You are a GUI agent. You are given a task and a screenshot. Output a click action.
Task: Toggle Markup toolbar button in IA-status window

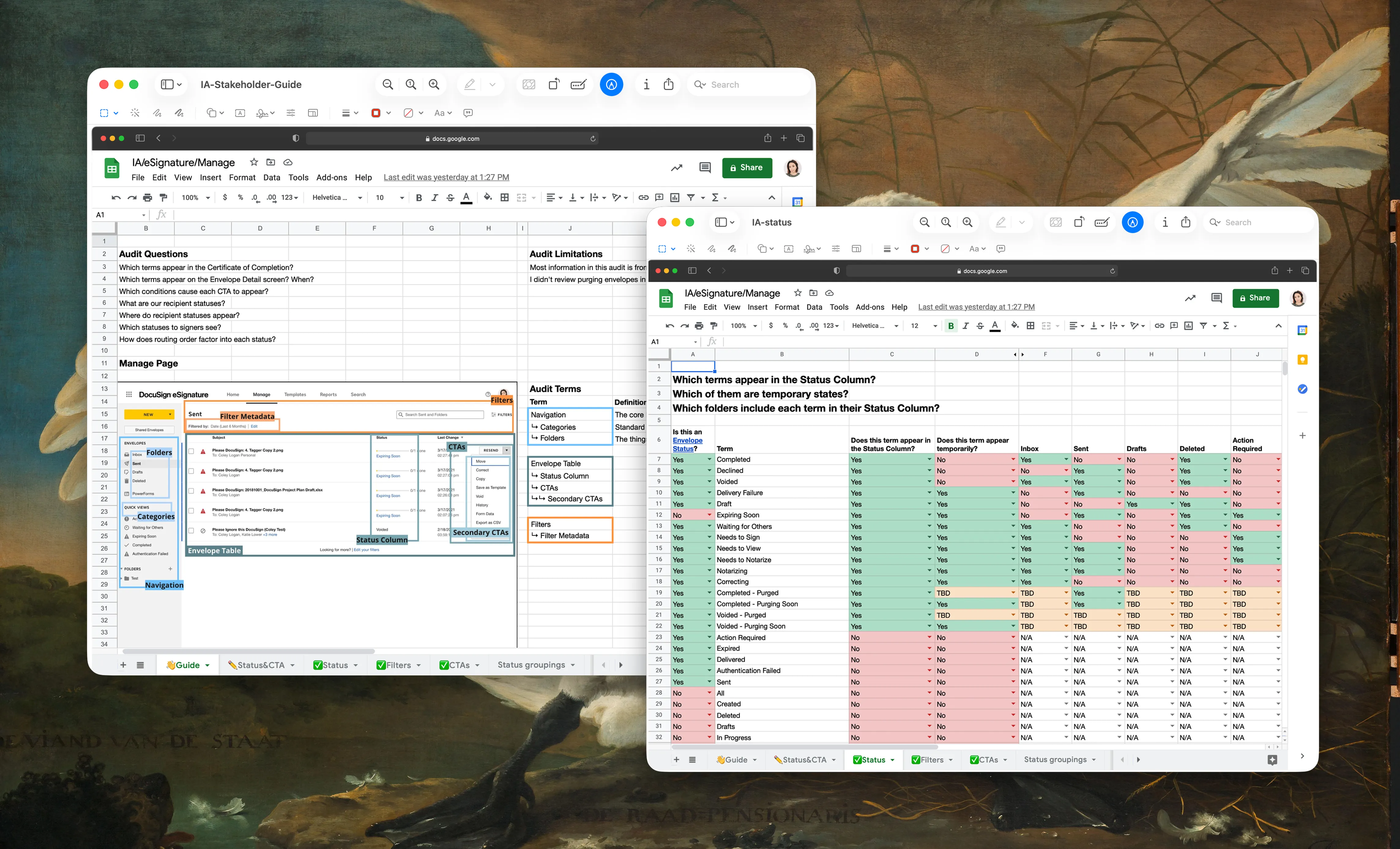(x=1132, y=222)
